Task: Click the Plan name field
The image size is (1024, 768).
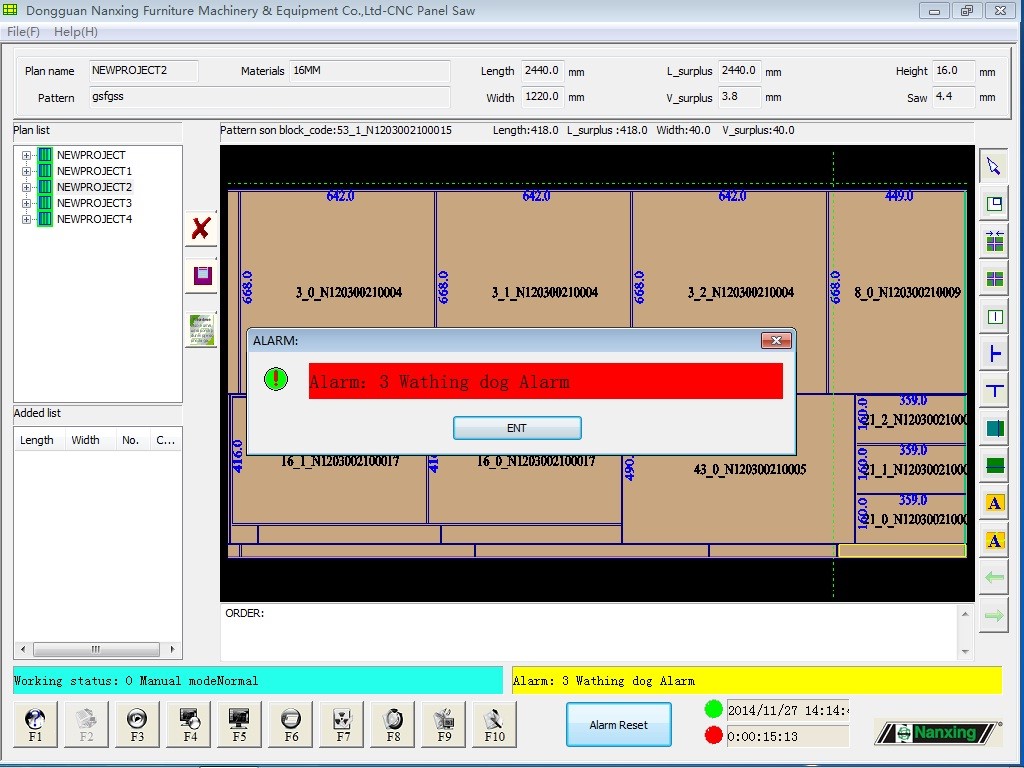Action: (144, 71)
